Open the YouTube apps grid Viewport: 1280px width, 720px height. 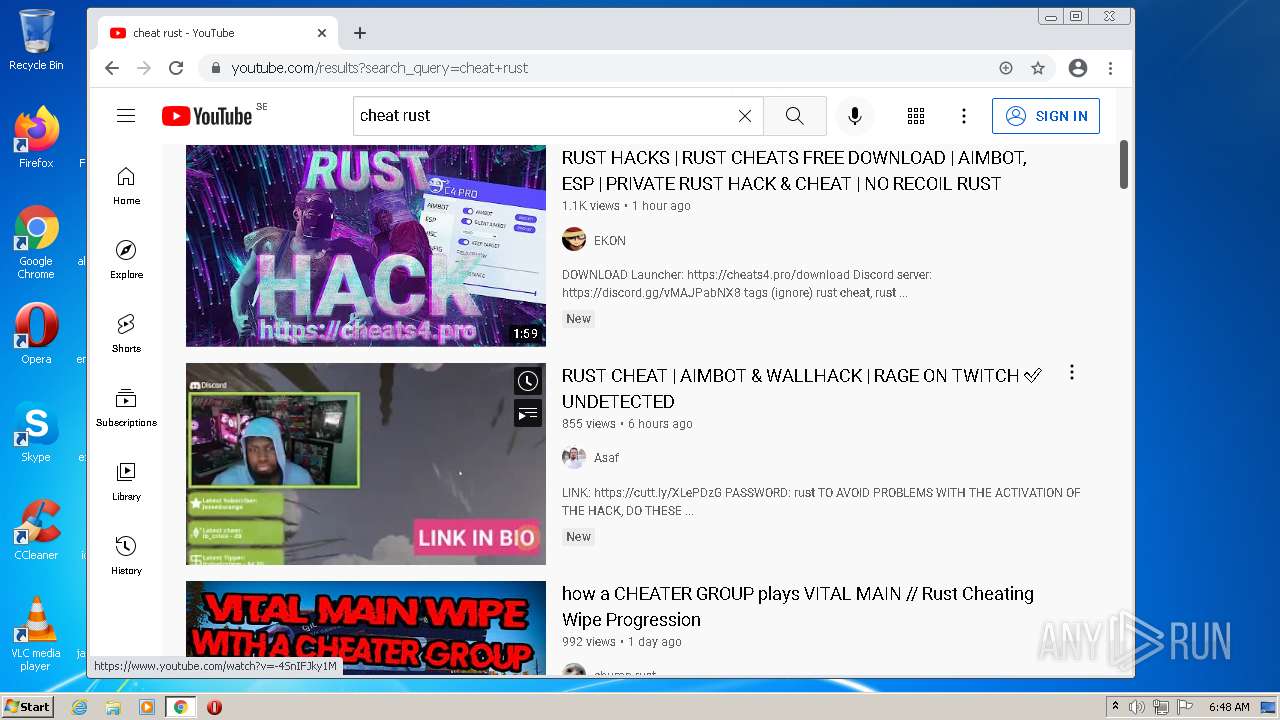tap(916, 116)
